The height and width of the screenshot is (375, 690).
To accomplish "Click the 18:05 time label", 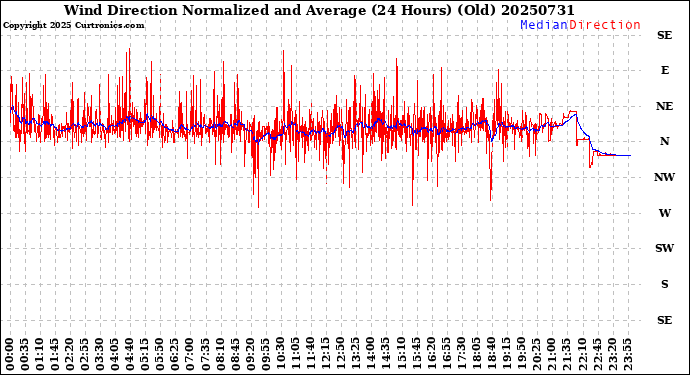I will coord(477,354).
